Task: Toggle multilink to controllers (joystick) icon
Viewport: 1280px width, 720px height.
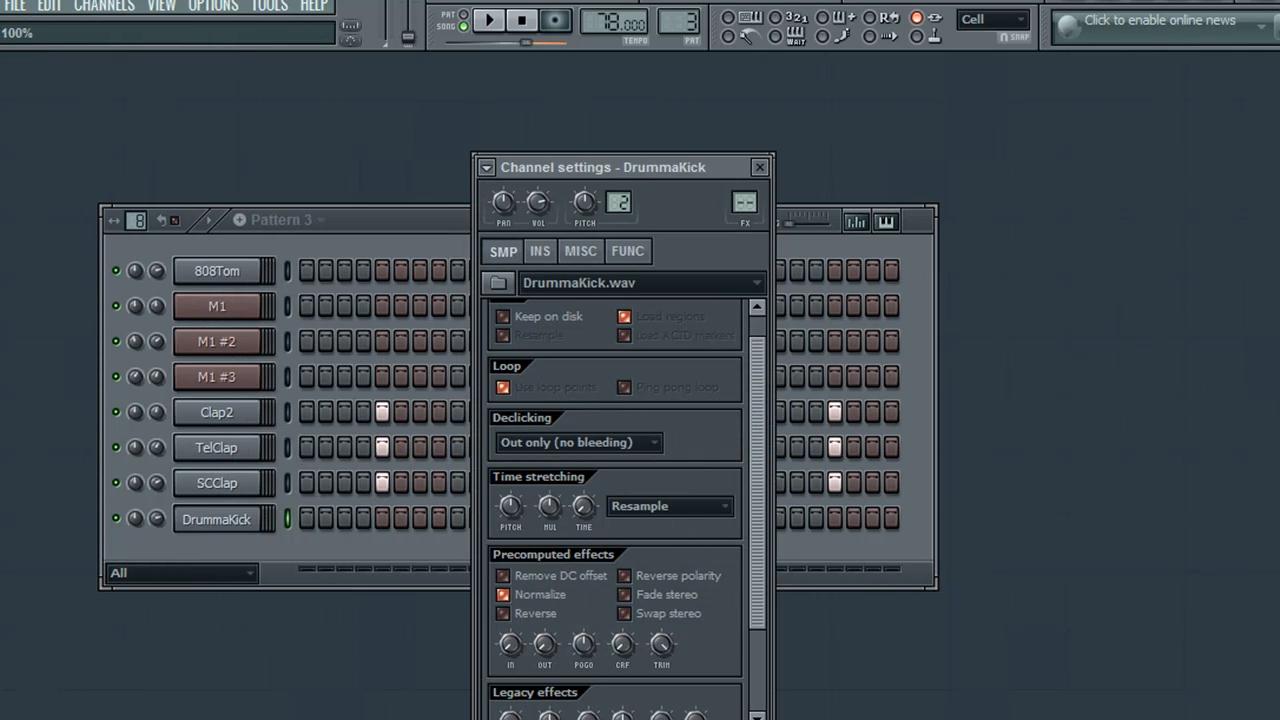Action: 935,37
